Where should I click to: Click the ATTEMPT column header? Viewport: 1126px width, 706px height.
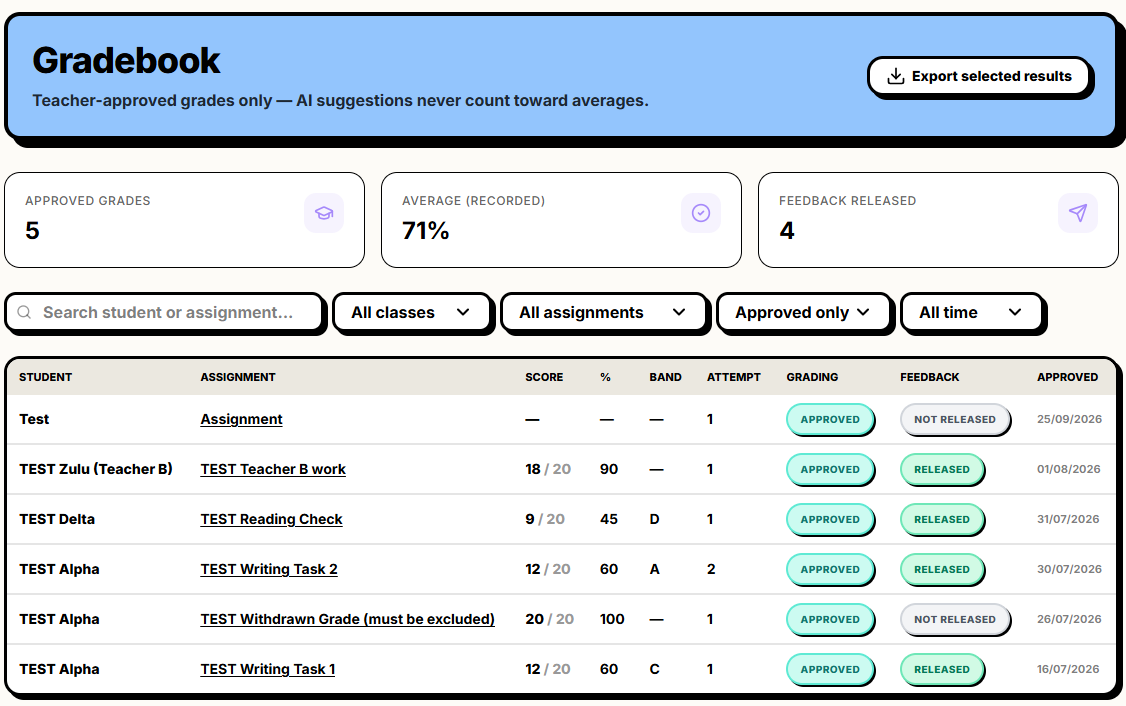tap(733, 377)
